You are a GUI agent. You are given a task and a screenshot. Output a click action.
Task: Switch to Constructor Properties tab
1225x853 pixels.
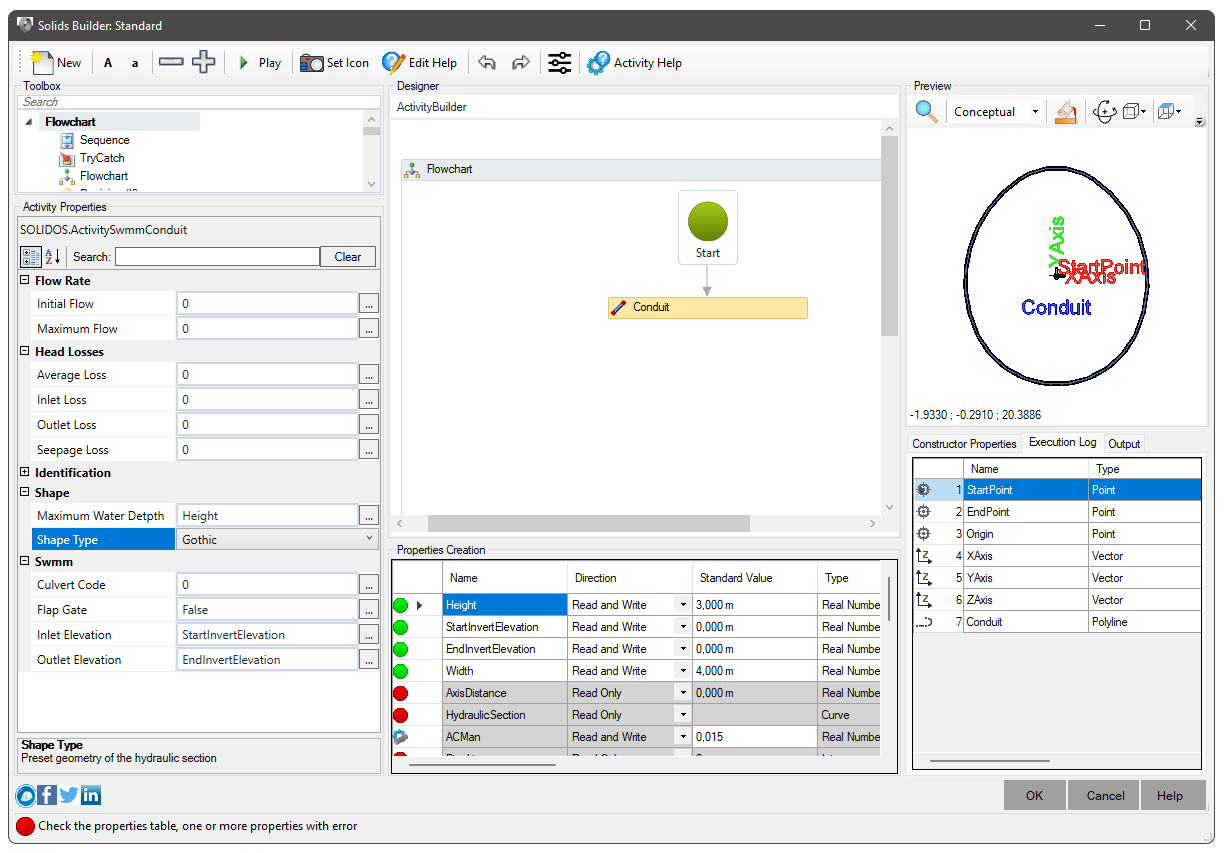[964, 444]
